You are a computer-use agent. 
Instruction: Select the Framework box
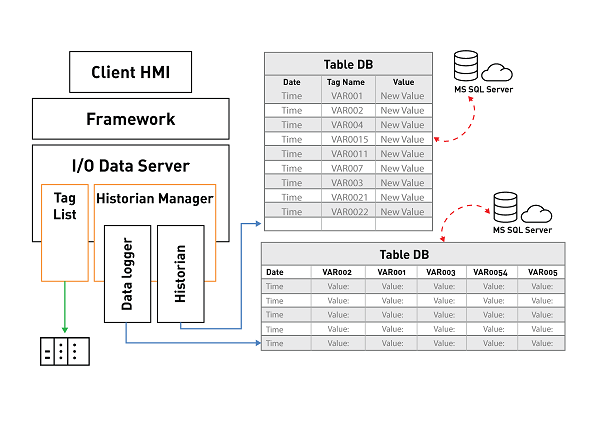pyautogui.click(x=130, y=119)
